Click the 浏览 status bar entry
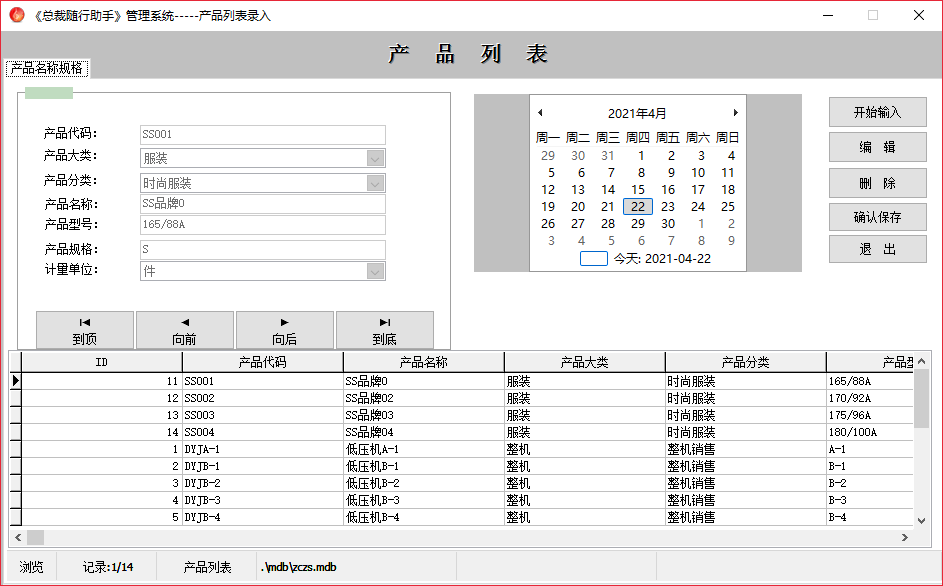 point(31,567)
